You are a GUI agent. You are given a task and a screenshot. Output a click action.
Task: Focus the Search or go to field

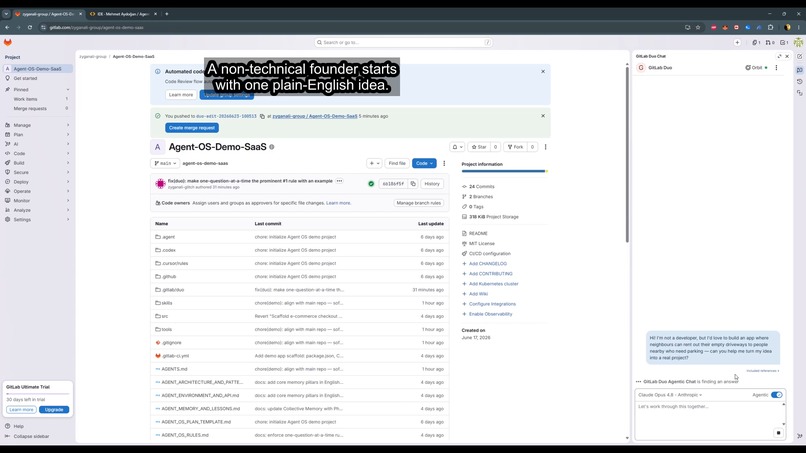pos(404,43)
